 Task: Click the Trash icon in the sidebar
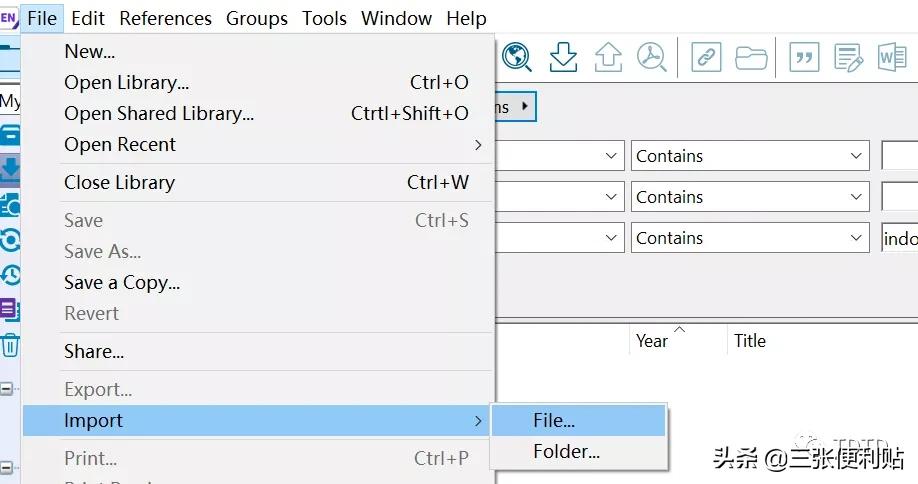pyautogui.click(x=10, y=346)
